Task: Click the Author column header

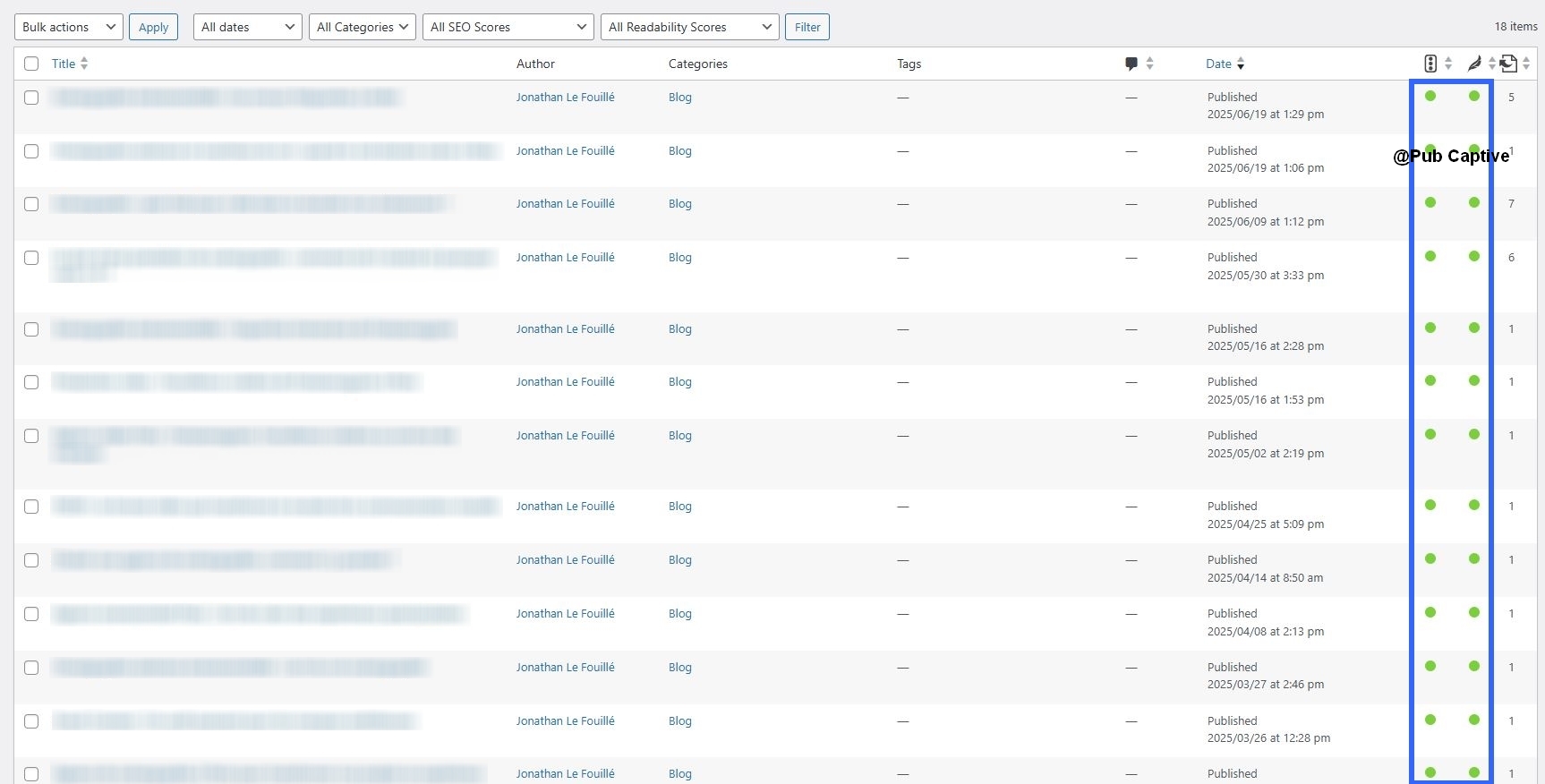Action: click(x=535, y=64)
